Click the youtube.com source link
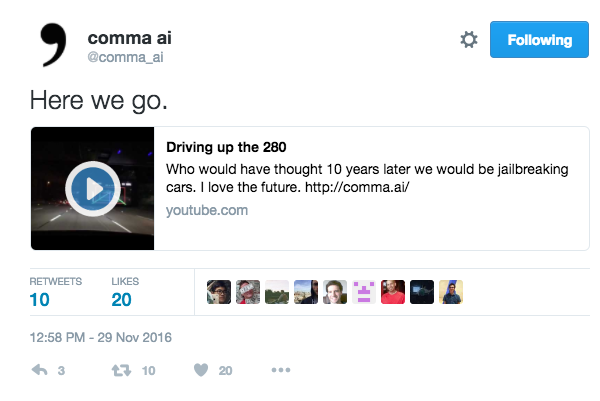The width and height of the screenshot is (600, 401). point(207,211)
